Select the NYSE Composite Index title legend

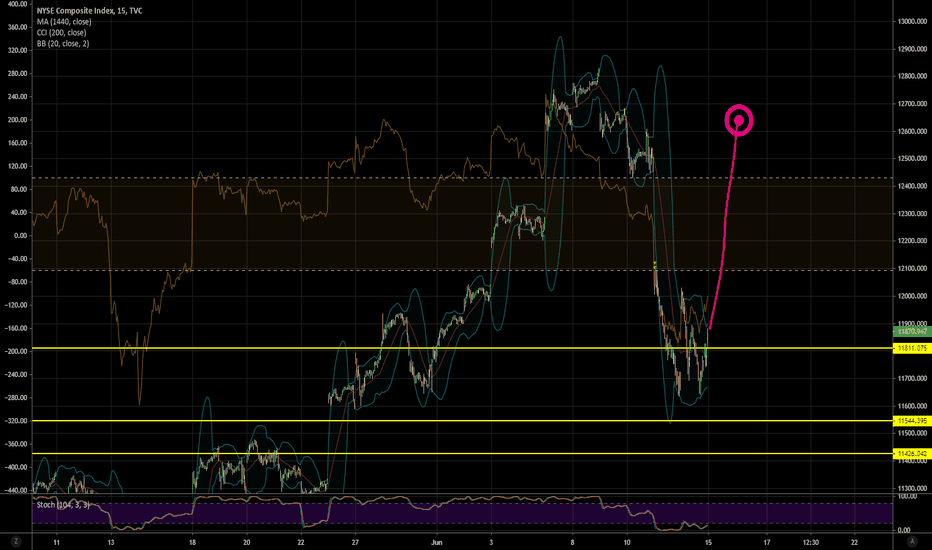[x=89, y=11]
